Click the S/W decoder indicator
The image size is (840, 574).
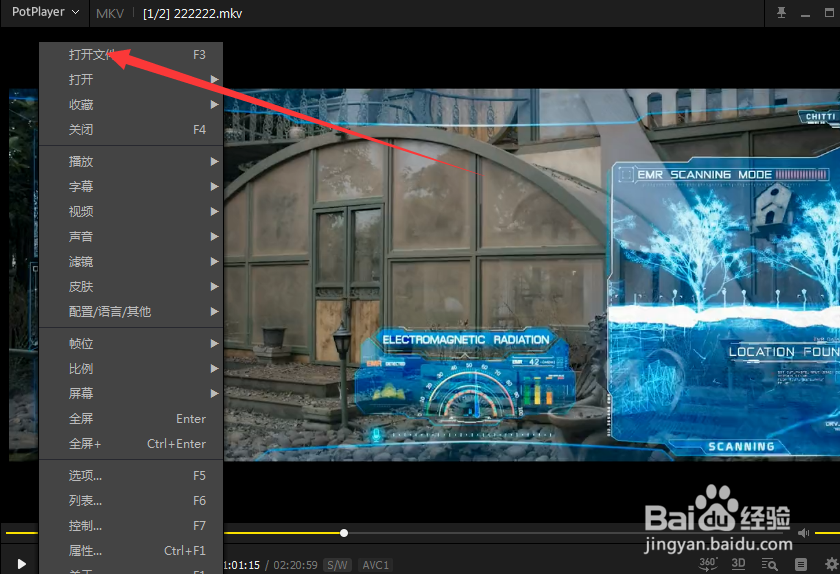tap(338, 565)
